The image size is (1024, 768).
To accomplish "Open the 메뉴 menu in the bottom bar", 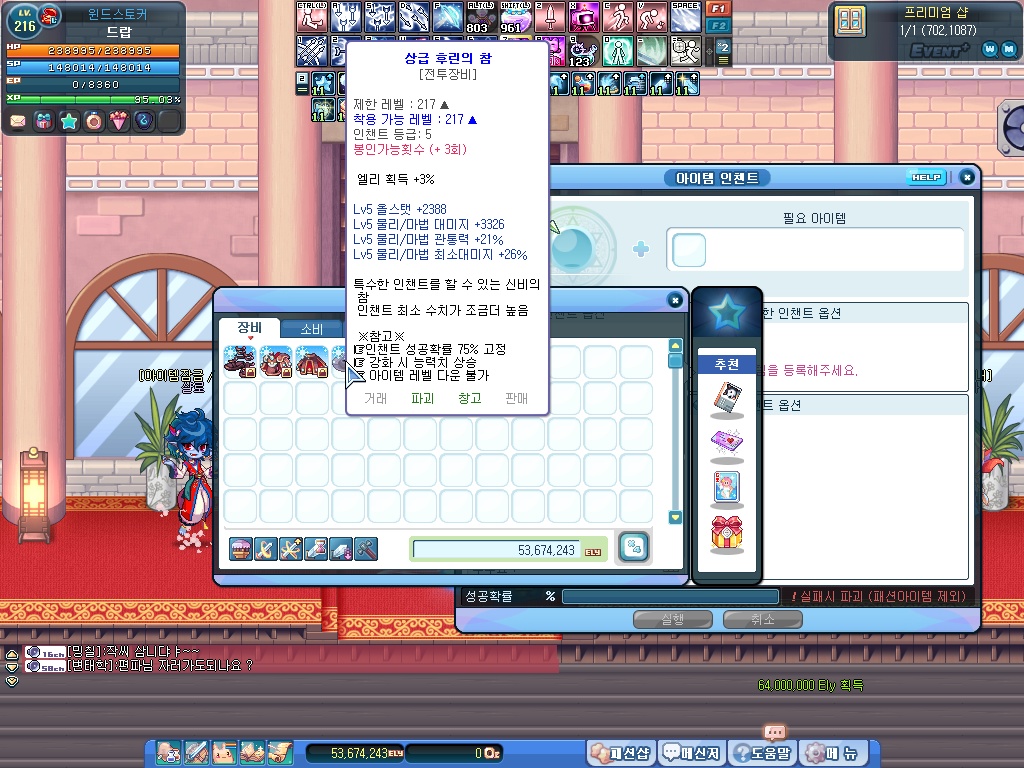I will click(842, 753).
